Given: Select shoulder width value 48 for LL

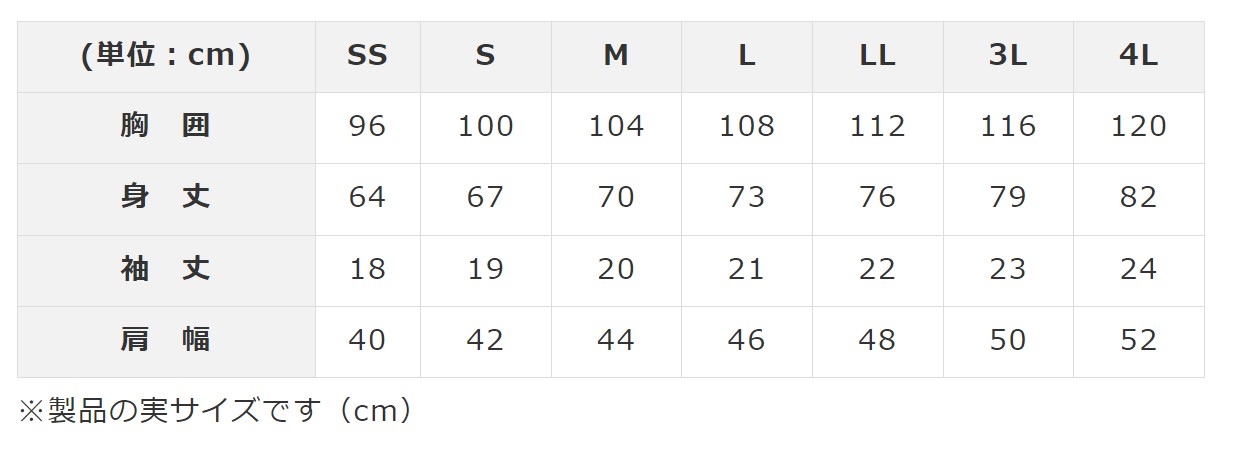Looking at the screenshot, I should tap(877, 340).
